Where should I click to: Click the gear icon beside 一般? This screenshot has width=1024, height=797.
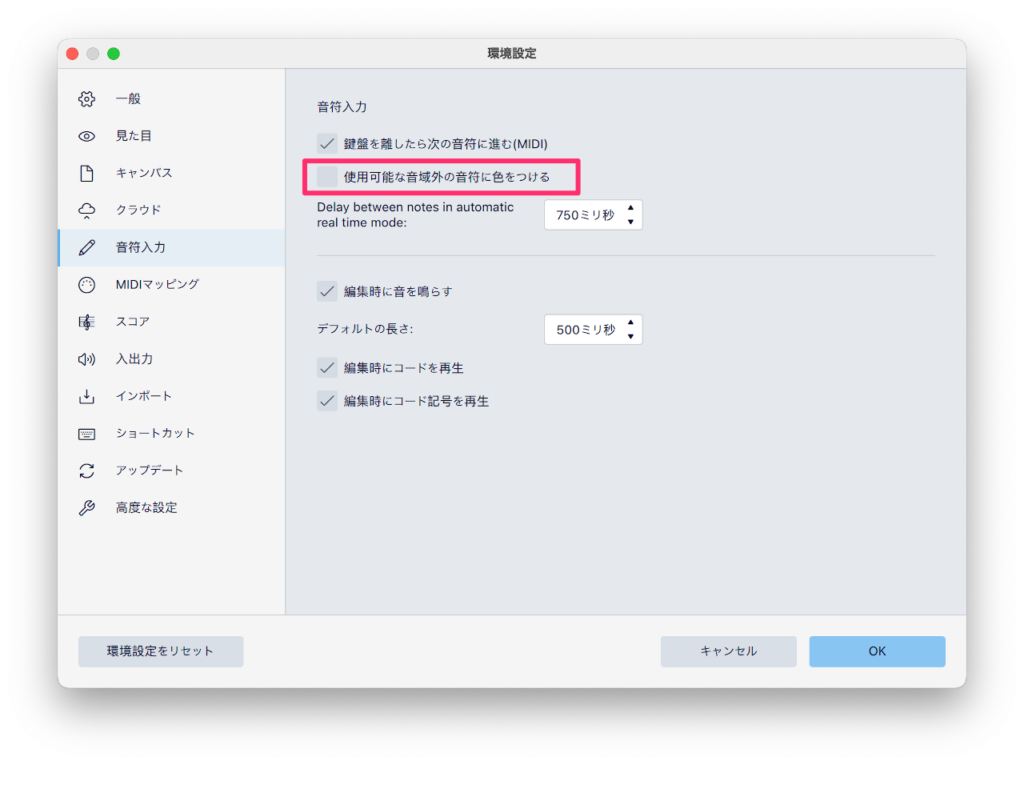tap(87, 99)
